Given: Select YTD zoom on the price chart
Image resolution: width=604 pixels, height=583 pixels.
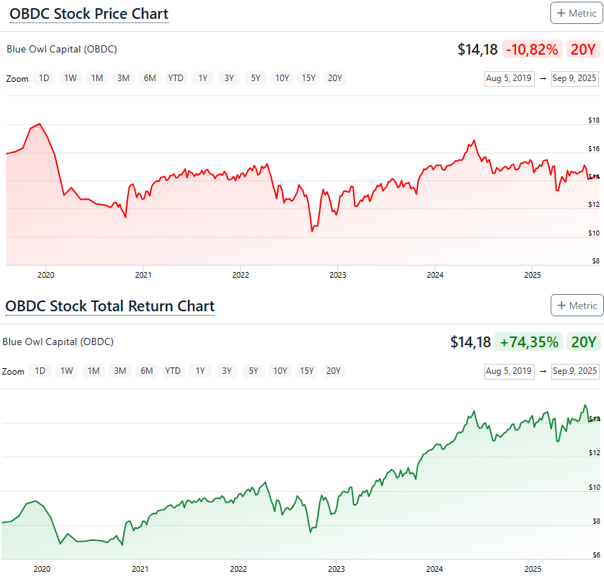Looking at the screenshot, I should pyautogui.click(x=176, y=78).
